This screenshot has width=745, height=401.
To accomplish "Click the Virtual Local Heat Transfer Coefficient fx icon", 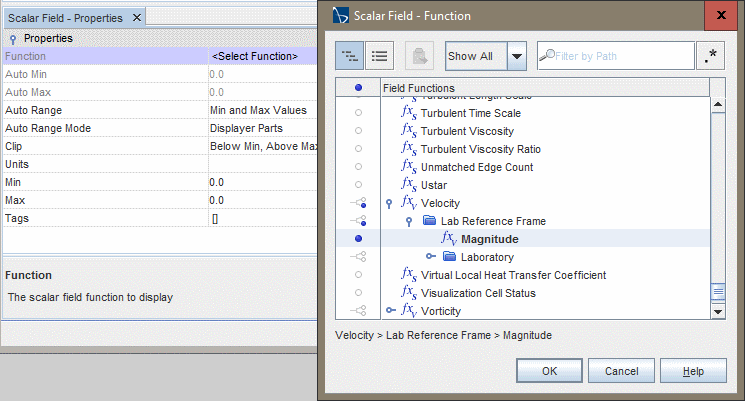I will click(409, 275).
